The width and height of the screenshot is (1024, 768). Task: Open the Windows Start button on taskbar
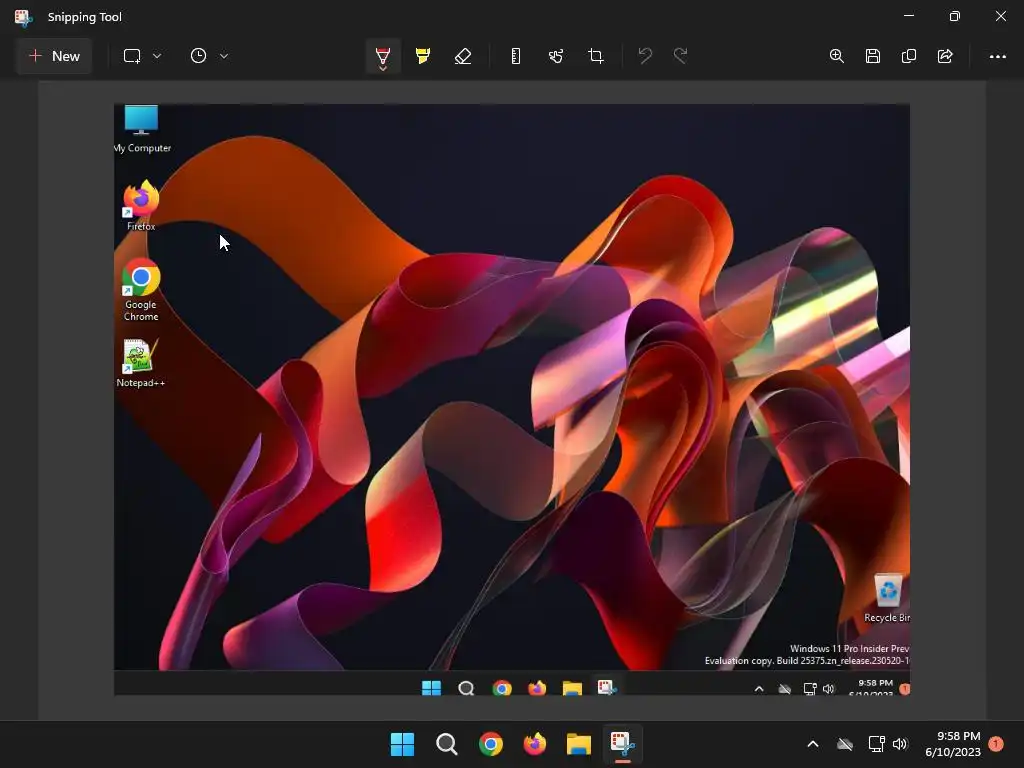point(402,744)
